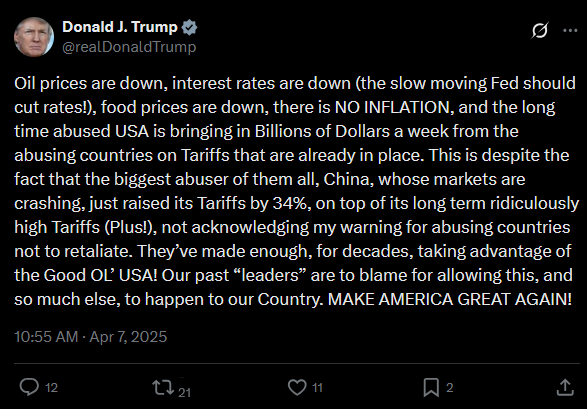Click the 10:55 AM timestamp
The height and width of the screenshot is (409, 587).
pos(46,337)
